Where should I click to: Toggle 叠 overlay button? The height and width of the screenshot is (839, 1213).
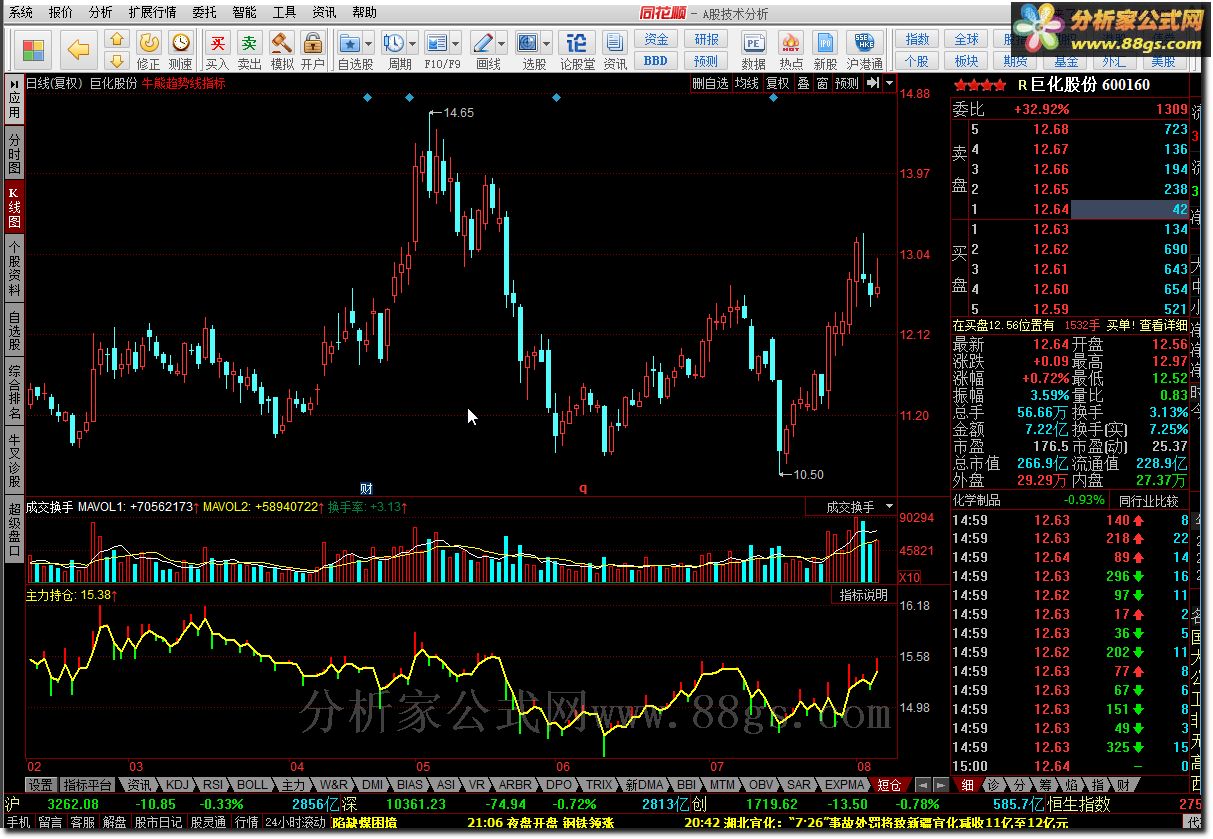pos(803,83)
